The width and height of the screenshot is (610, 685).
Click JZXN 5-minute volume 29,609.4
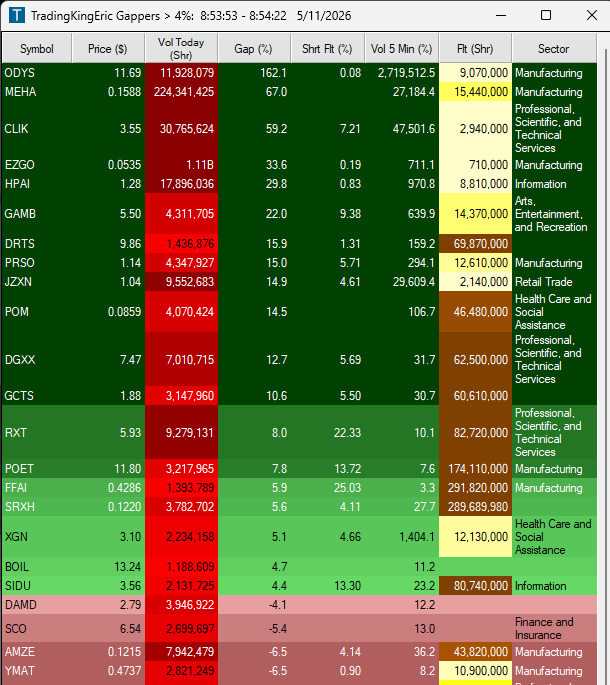402,281
